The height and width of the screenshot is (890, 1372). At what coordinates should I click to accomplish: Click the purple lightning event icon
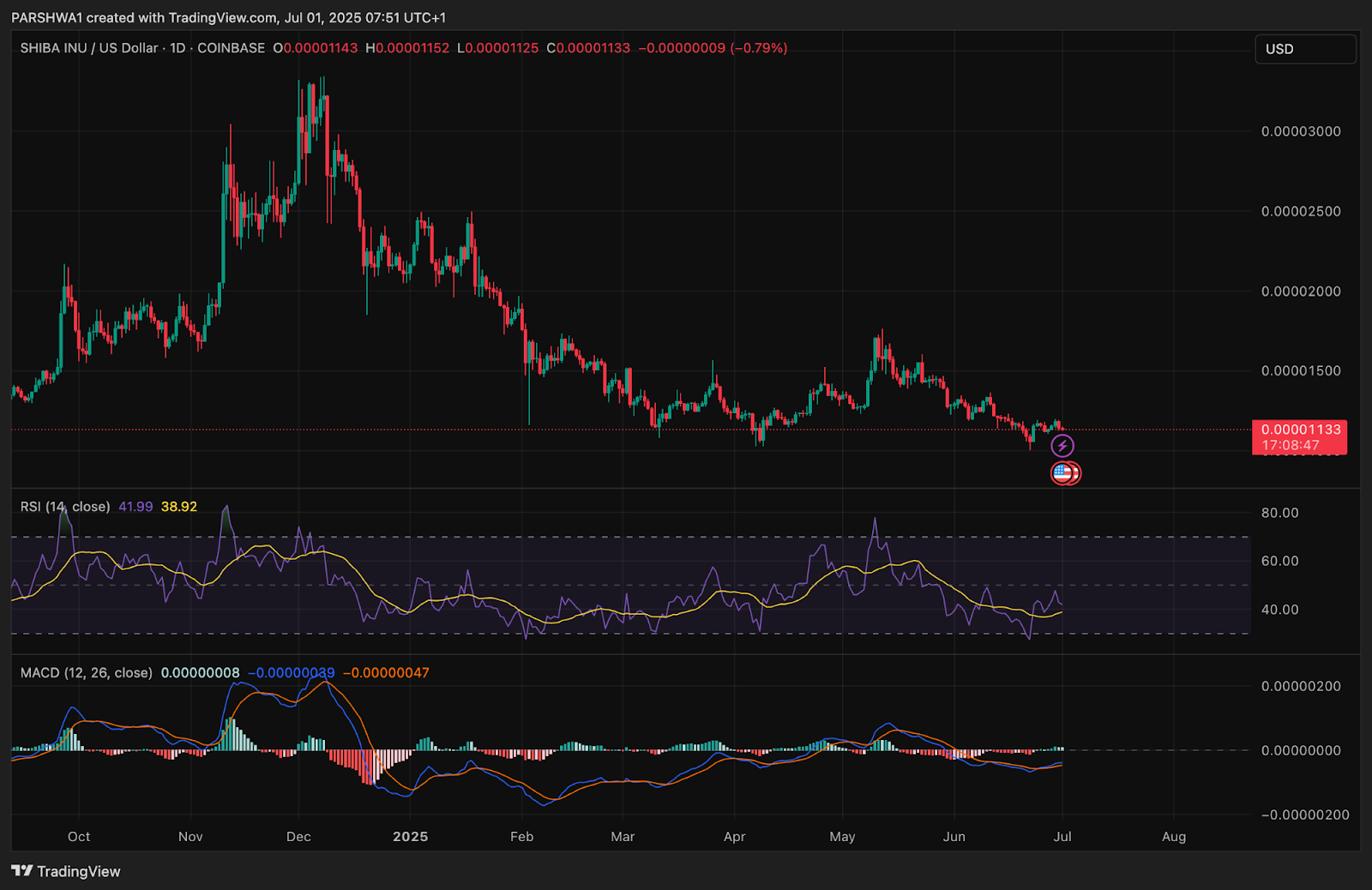tap(1062, 445)
